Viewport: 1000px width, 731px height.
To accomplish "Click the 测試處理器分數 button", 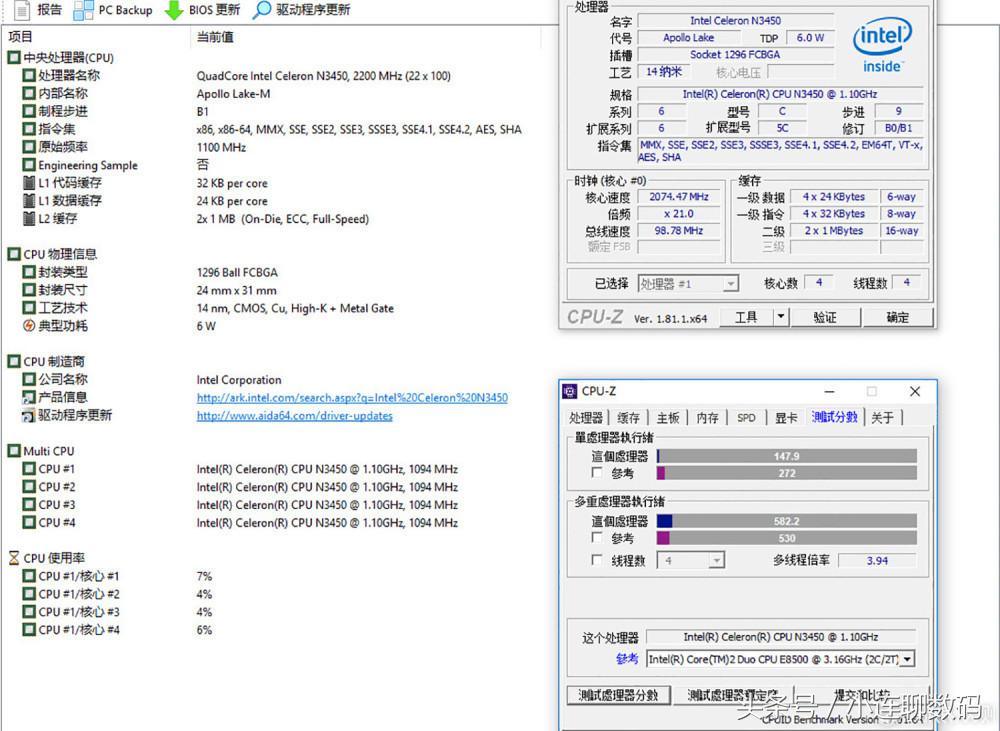I will 618,695.
